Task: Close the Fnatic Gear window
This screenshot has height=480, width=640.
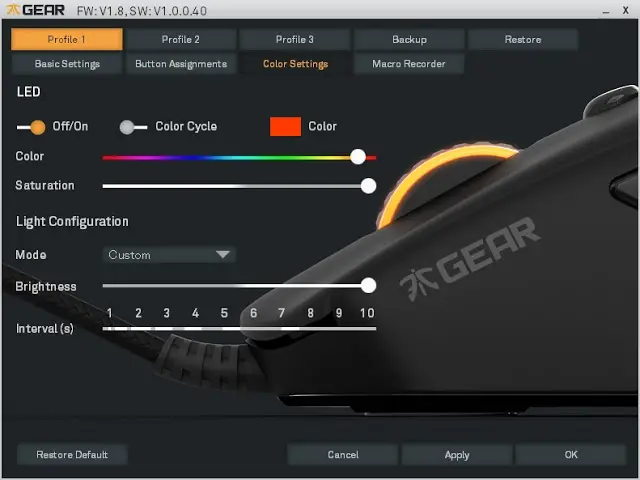Action: pyautogui.click(x=625, y=10)
